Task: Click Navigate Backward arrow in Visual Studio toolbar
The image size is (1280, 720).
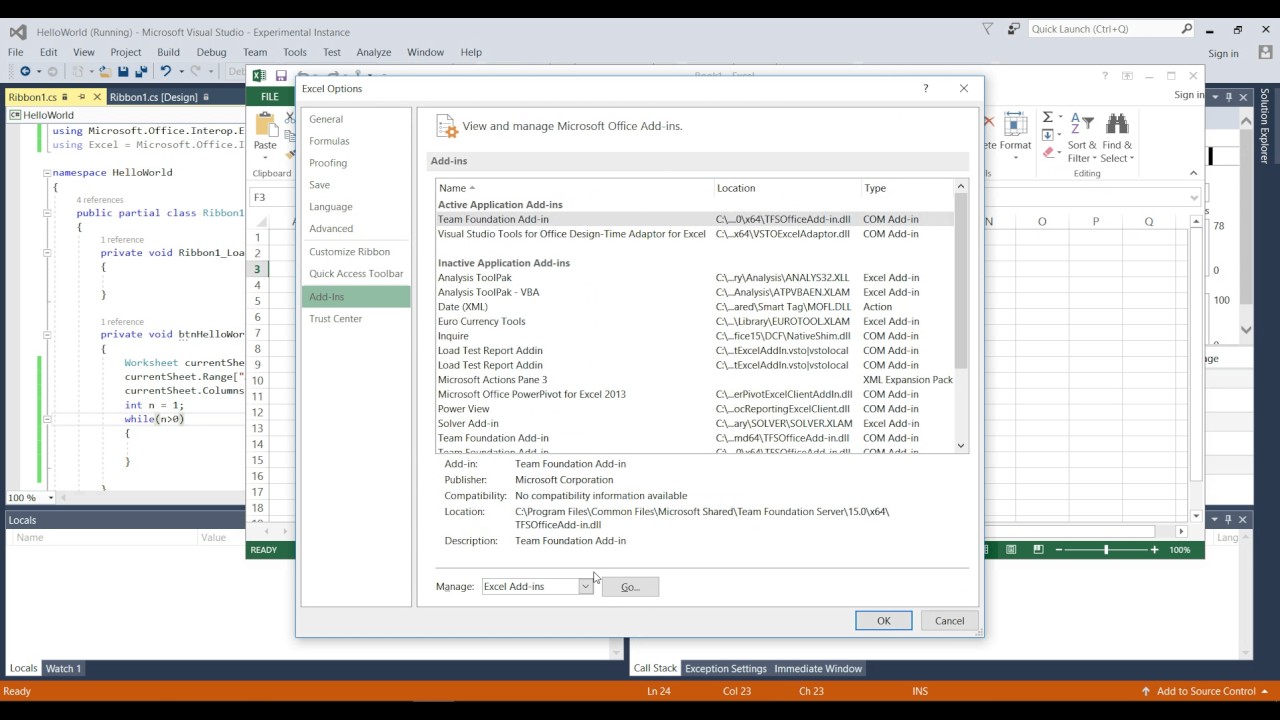Action: tap(25, 71)
